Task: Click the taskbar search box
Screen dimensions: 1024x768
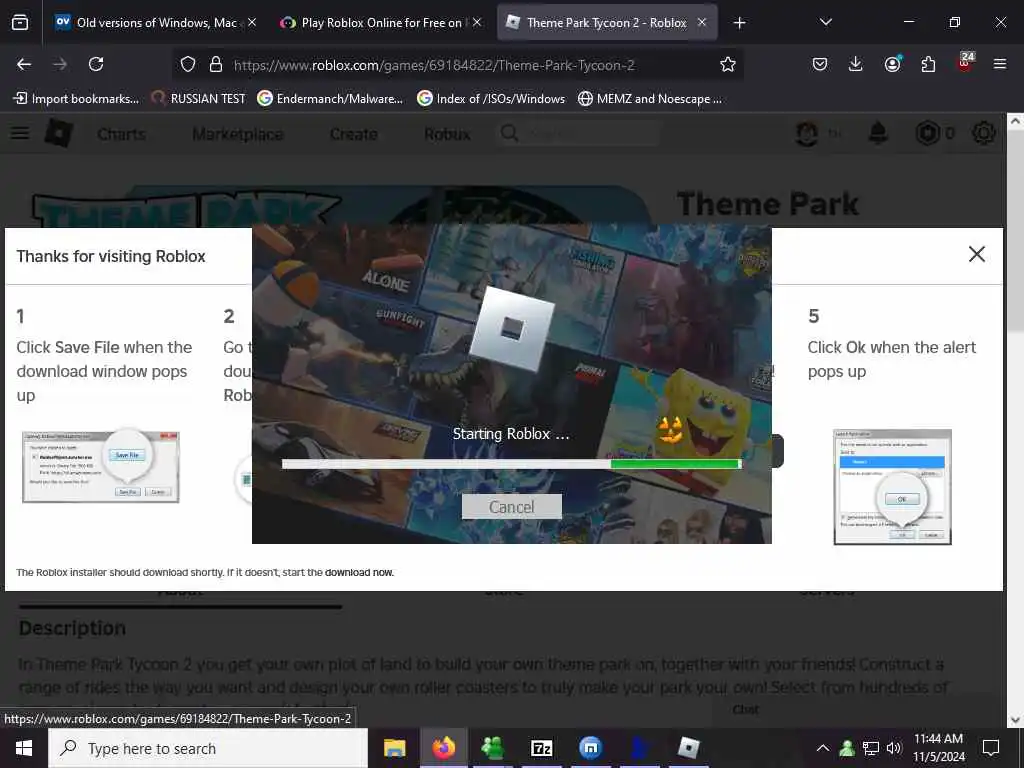Action: pos(208,748)
